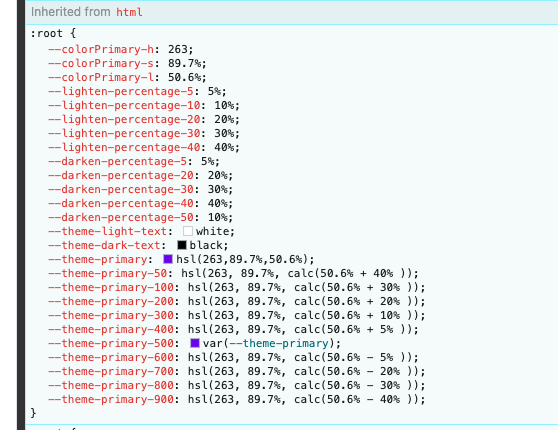Edit the --colorPrimary-h value 263
The width and height of the screenshot is (558, 430).
[x=178, y=49]
